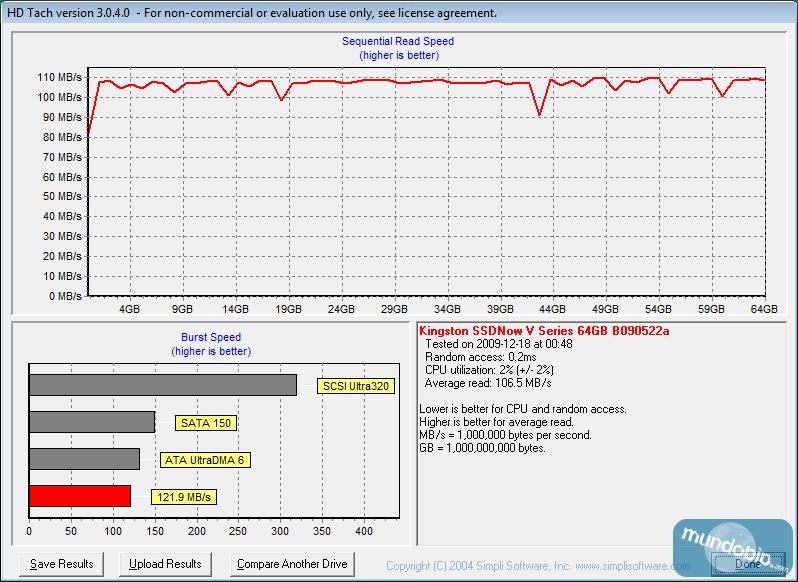Click the ATA UltraDMA 6 label
The width and height of the screenshot is (798, 582).
pos(205,460)
